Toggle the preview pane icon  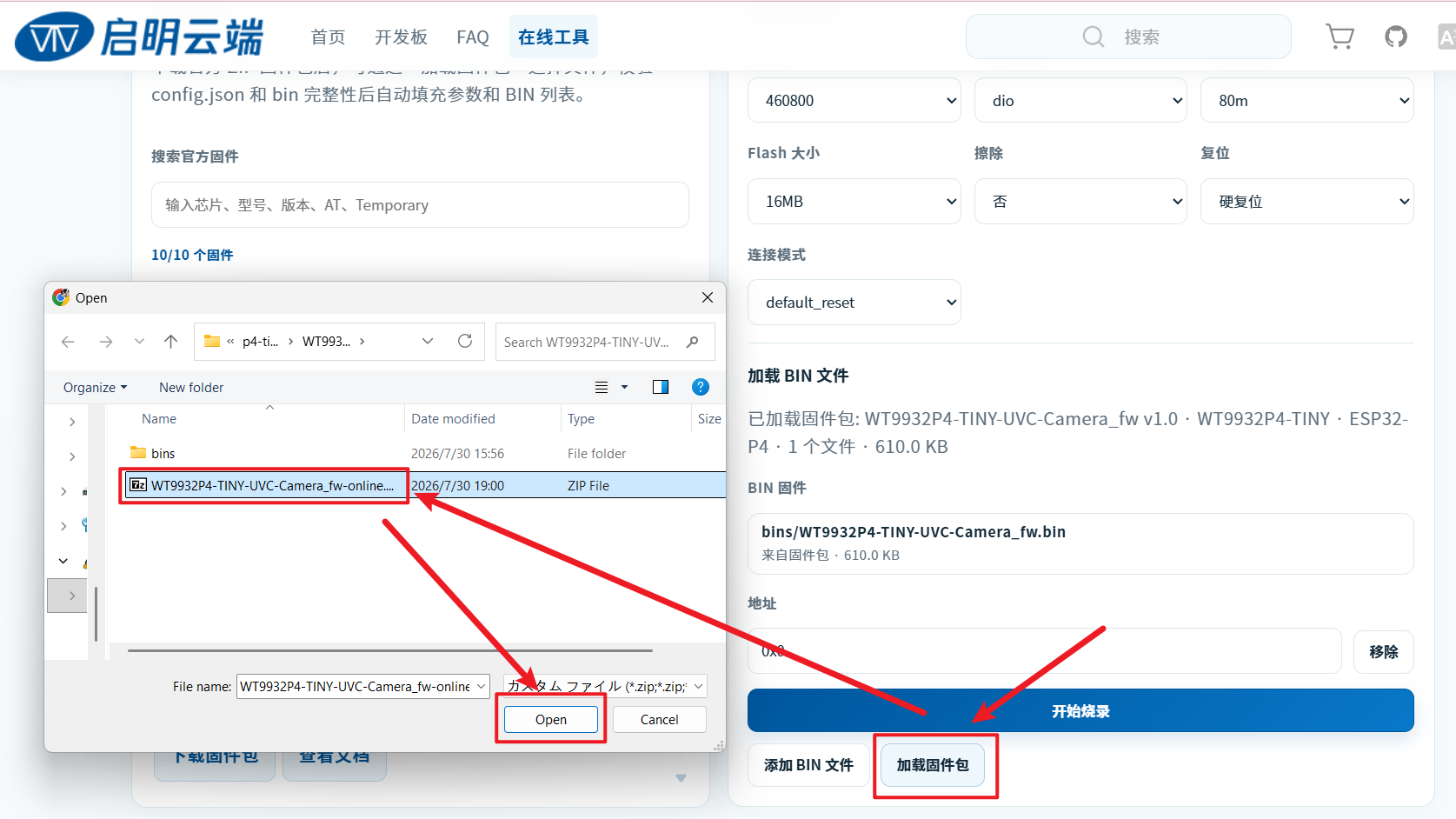(661, 387)
